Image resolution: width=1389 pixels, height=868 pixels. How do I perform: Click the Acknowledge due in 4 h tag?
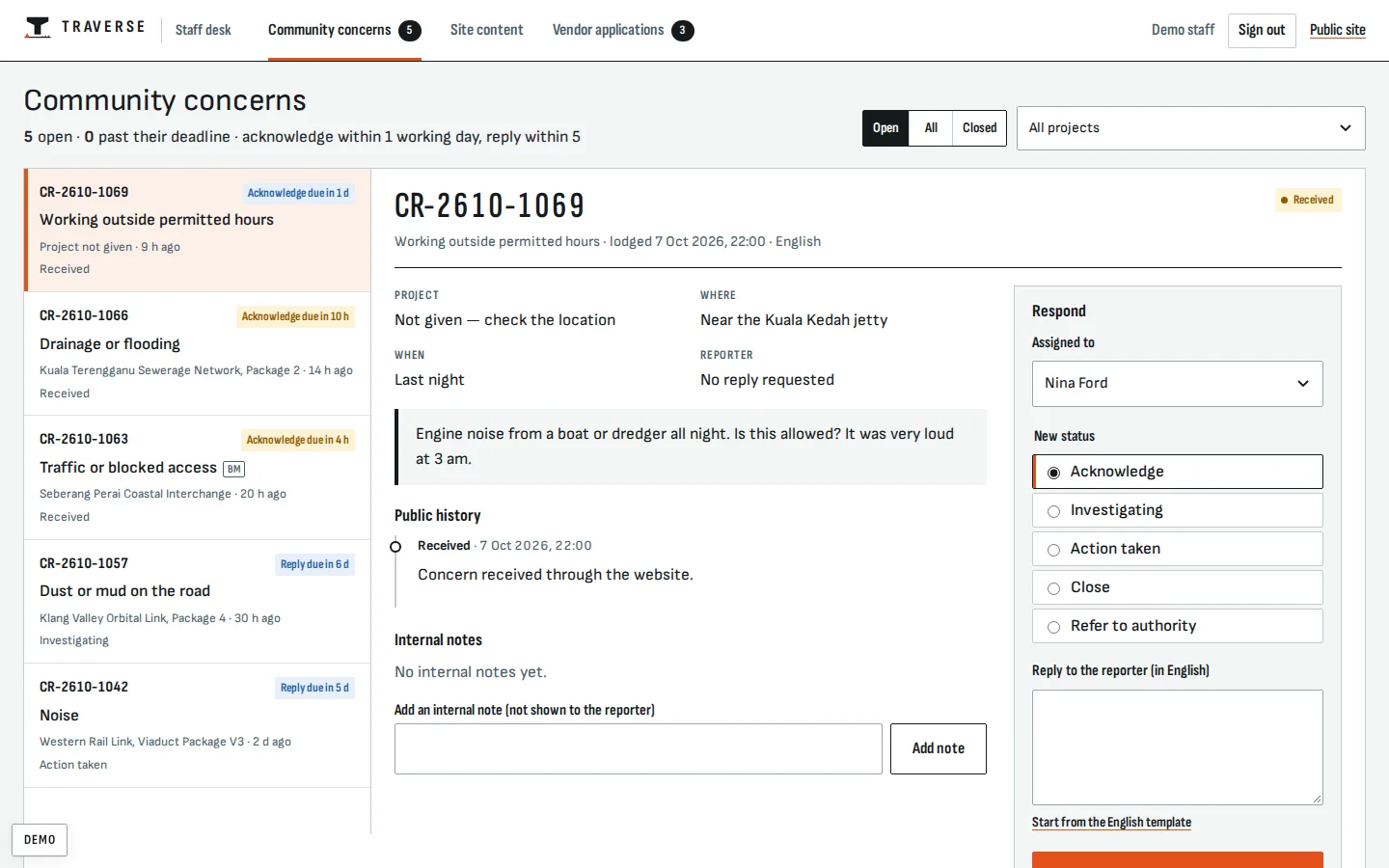(298, 440)
